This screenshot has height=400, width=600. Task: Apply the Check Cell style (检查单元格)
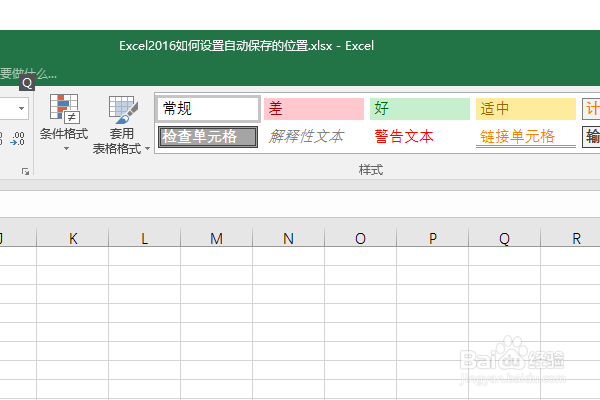pyautogui.click(x=208, y=137)
